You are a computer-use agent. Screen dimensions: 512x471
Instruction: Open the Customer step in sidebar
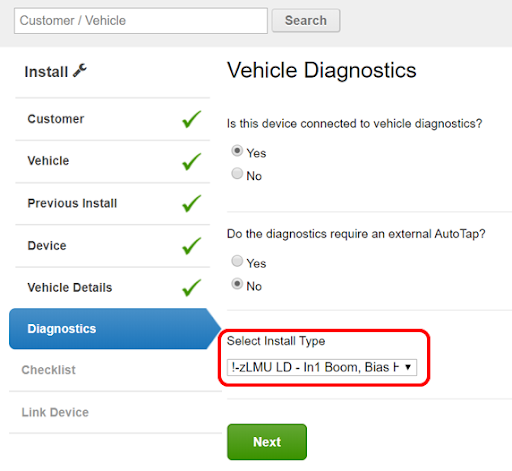(x=112, y=119)
